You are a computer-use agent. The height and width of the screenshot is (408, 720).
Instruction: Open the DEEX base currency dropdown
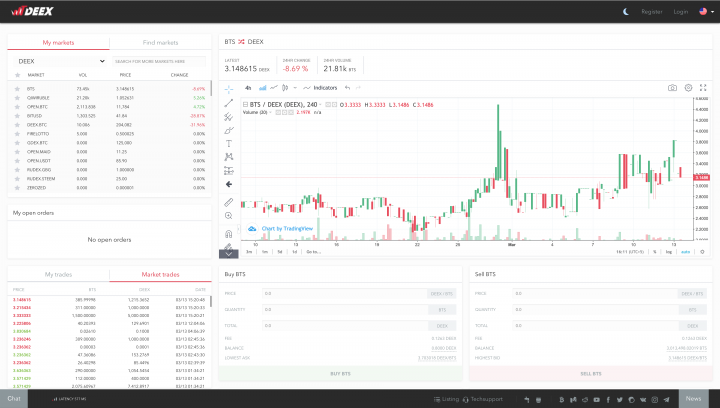point(61,61)
